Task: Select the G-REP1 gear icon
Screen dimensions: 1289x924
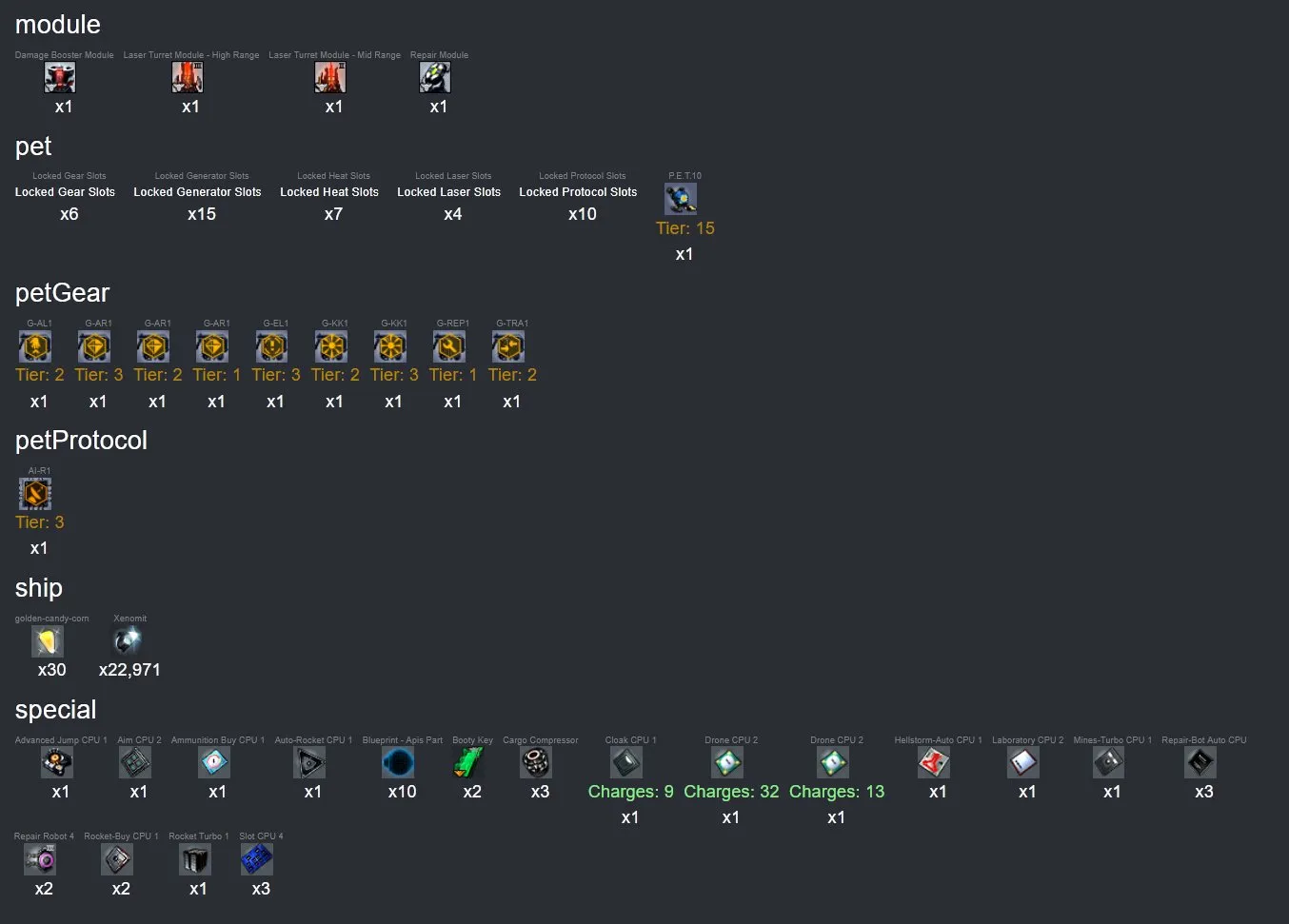Action: [449, 346]
